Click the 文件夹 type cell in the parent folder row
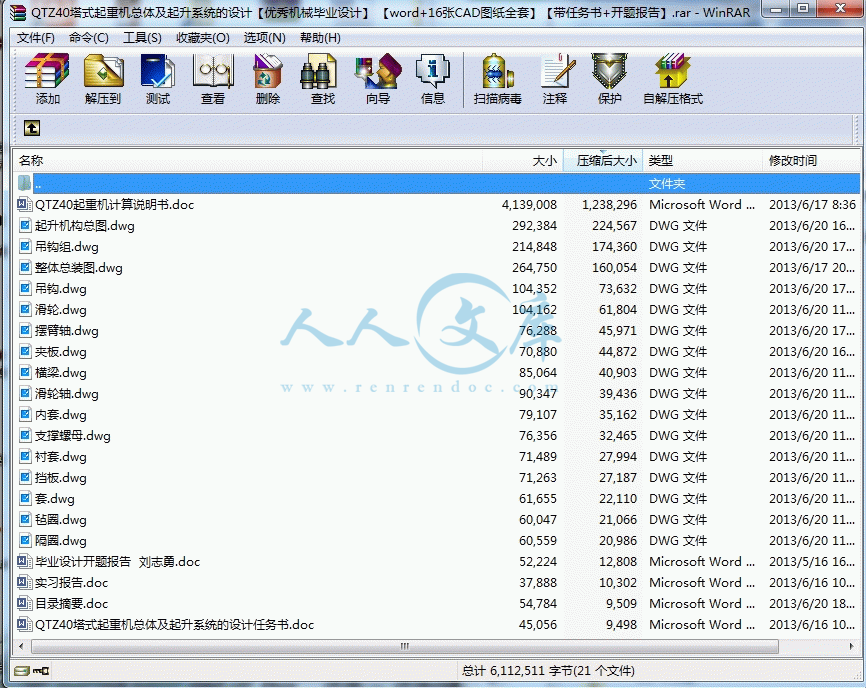Image resolution: width=866 pixels, height=688 pixels. 667,184
